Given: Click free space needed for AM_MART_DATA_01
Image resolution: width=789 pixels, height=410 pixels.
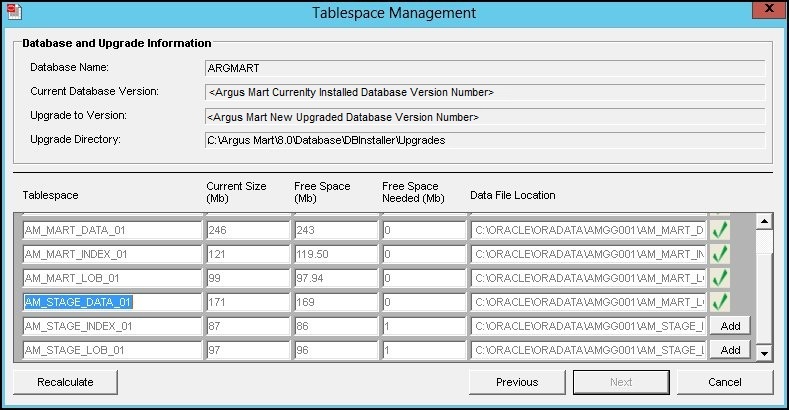Looking at the screenshot, I should [x=424, y=230].
